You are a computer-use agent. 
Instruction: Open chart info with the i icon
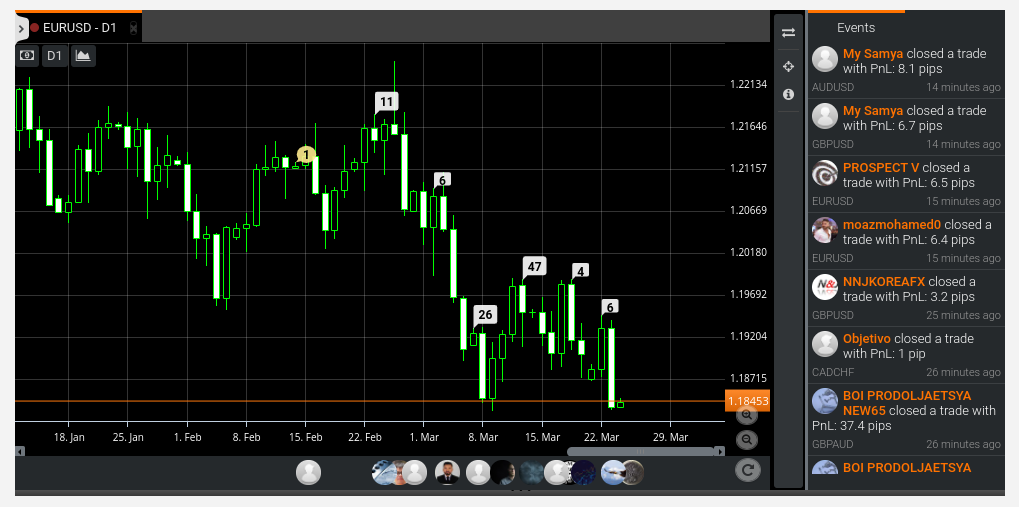click(x=788, y=94)
